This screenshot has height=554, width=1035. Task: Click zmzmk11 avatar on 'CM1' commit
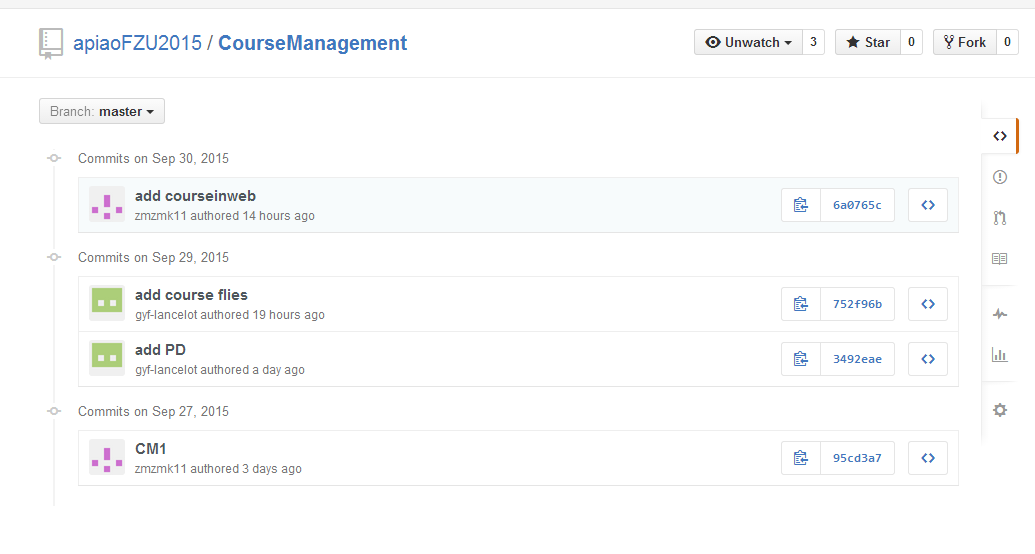click(107, 458)
